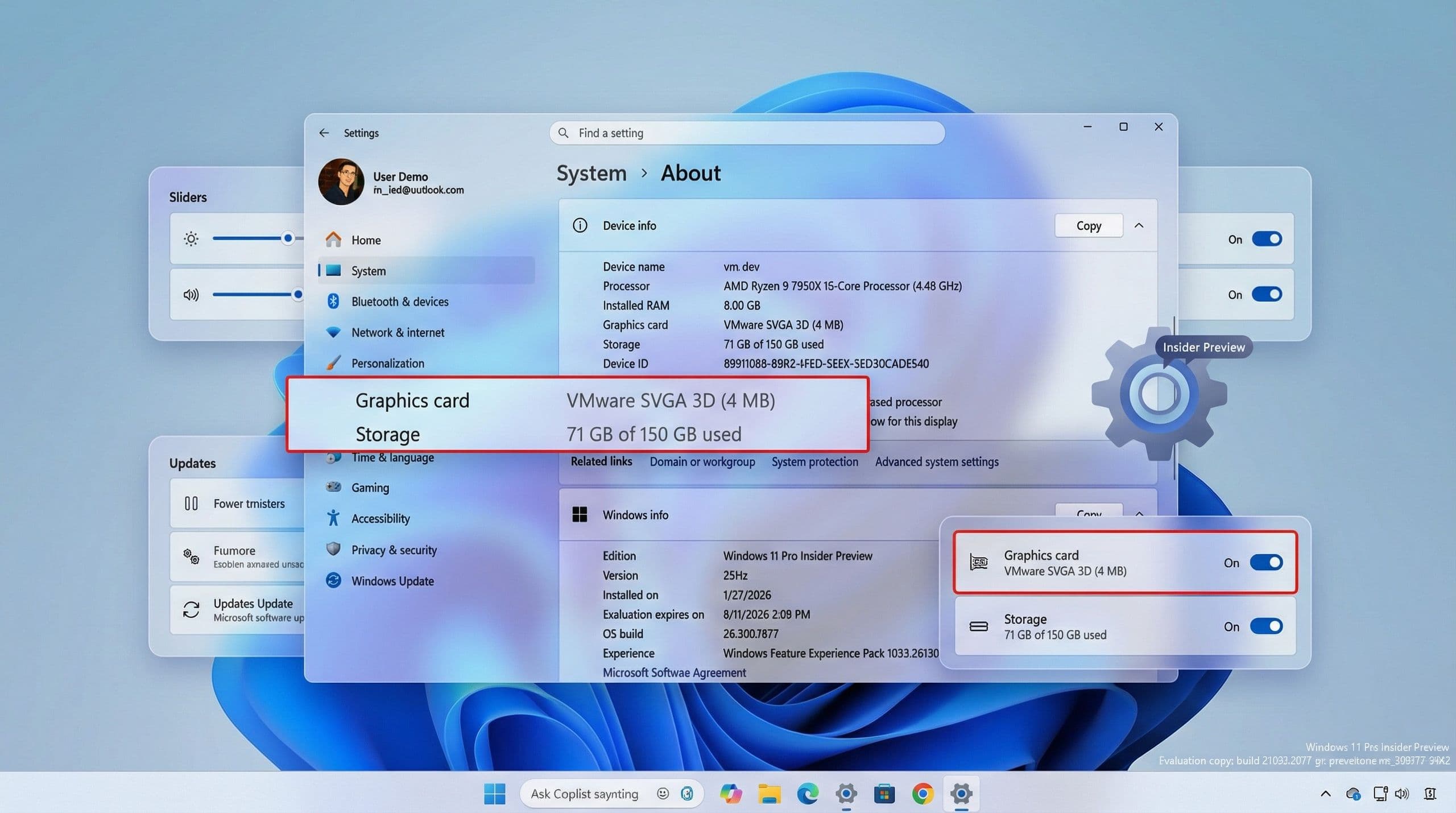The height and width of the screenshot is (813, 1456).
Task: Copy the Device info details
Action: tap(1088, 225)
